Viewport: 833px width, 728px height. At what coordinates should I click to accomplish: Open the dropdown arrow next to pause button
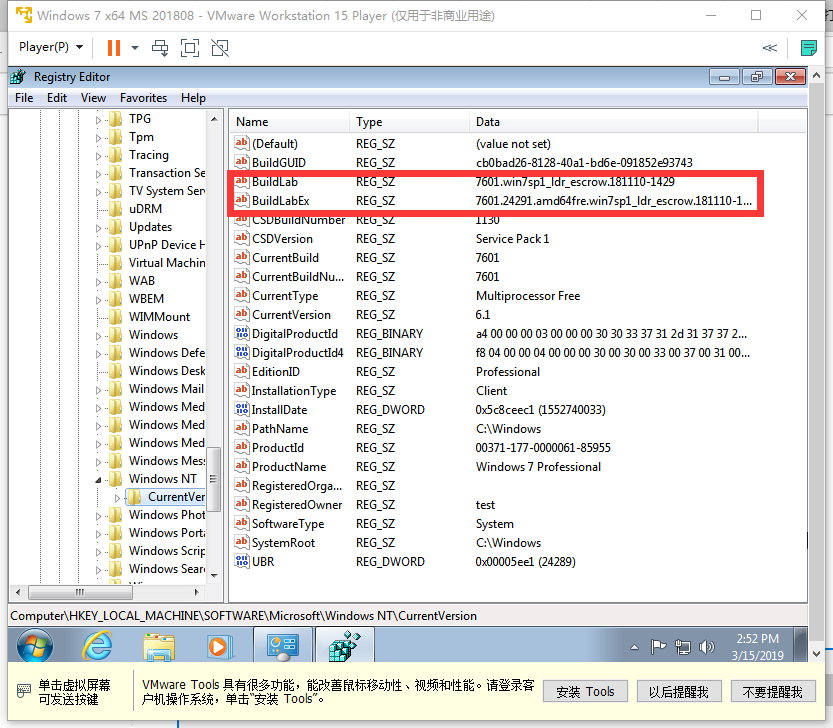coord(135,48)
